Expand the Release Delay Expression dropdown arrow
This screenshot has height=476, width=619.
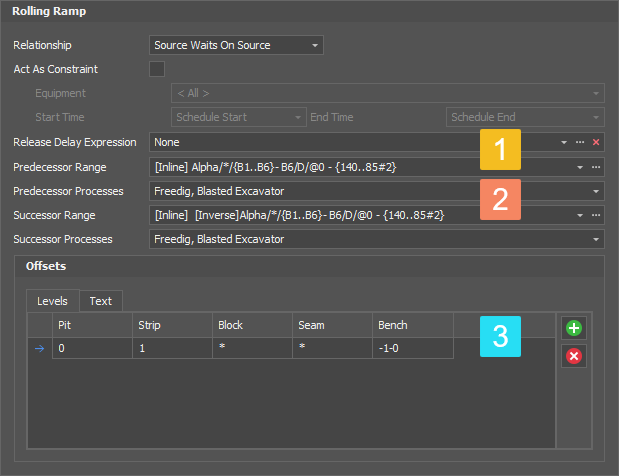click(x=565, y=143)
